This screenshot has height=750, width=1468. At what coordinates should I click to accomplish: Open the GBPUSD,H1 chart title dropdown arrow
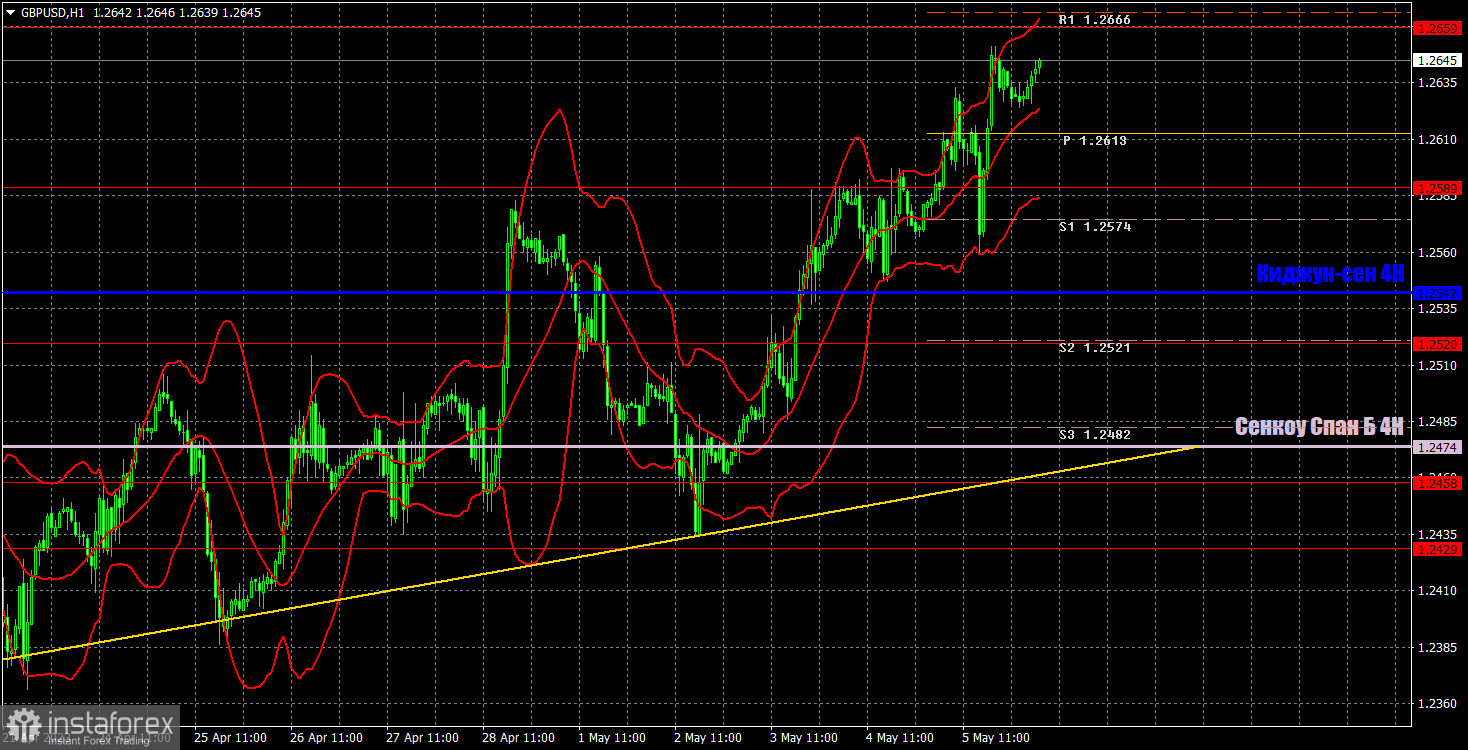[11, 14]
